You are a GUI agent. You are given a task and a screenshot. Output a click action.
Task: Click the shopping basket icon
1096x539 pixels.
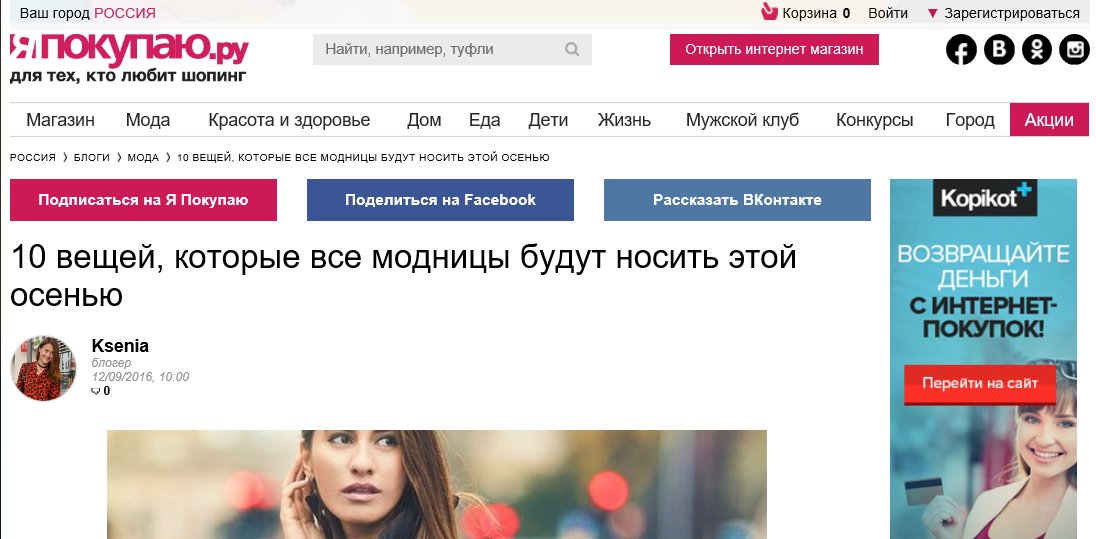[x=769, y=12]
